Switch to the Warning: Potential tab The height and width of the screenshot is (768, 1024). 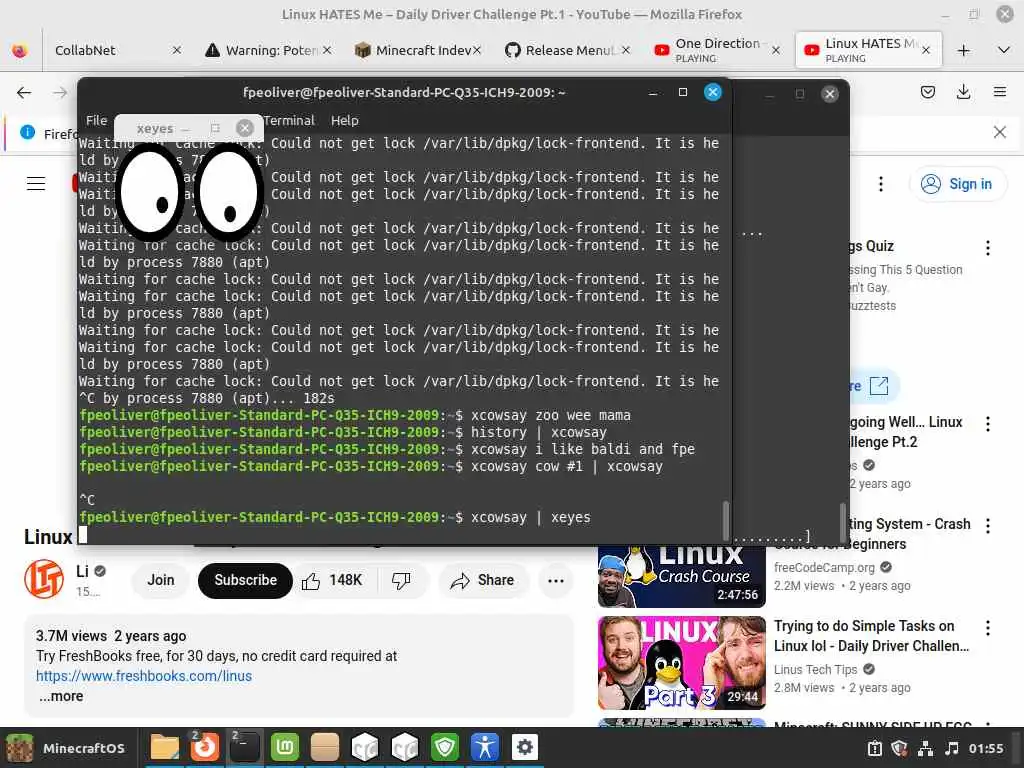271,50
